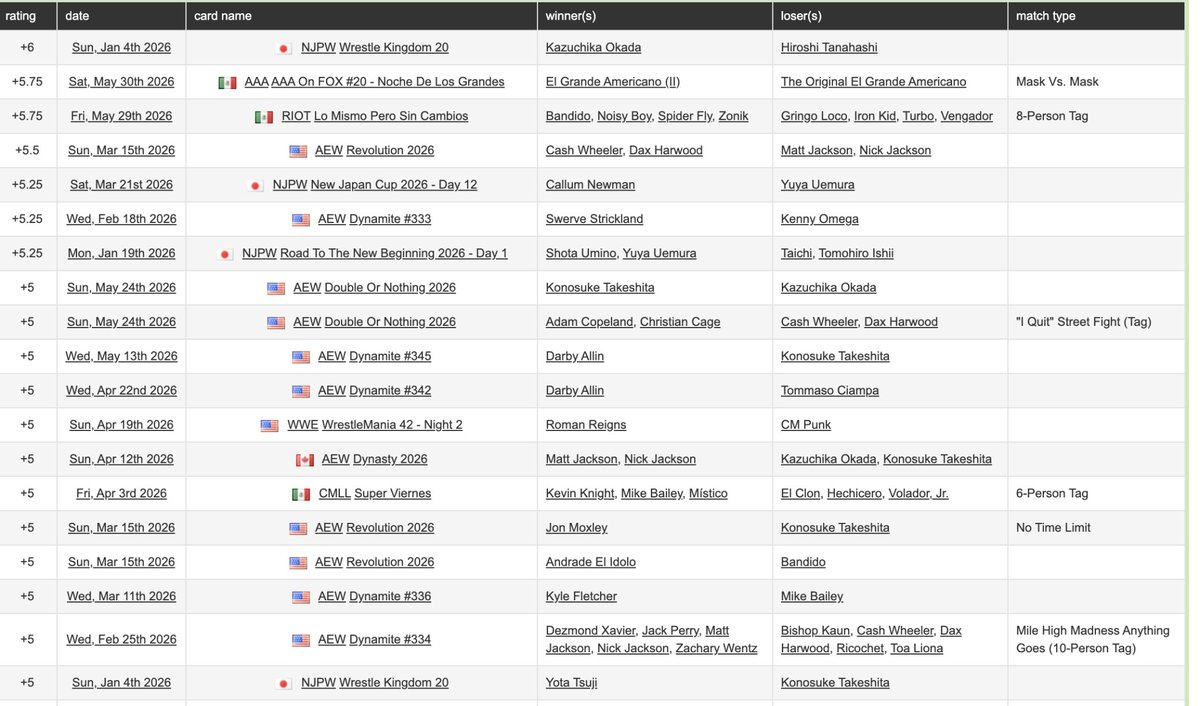This screenshot has width=1200, height=706.
Task: Open Sat, May 30th 2026 date link
Action: [x=121, y=82]
